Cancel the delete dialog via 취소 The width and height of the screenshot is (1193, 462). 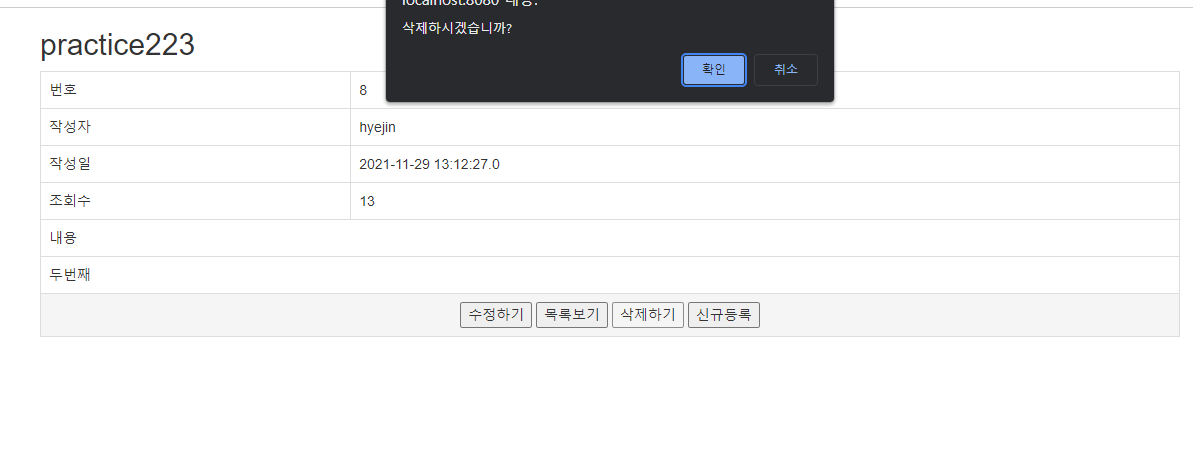pos(785,70)
